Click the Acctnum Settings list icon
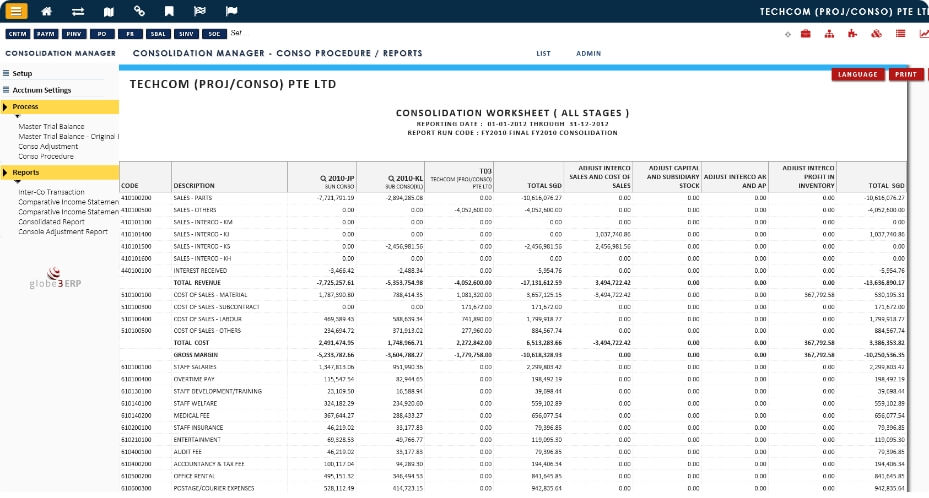 [6, 90]
